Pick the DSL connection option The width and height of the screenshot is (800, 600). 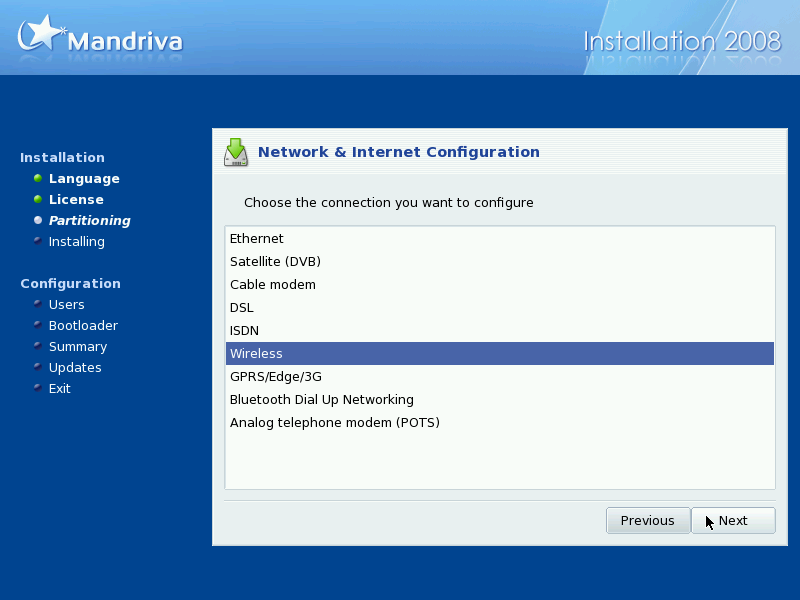coord(499,307)
